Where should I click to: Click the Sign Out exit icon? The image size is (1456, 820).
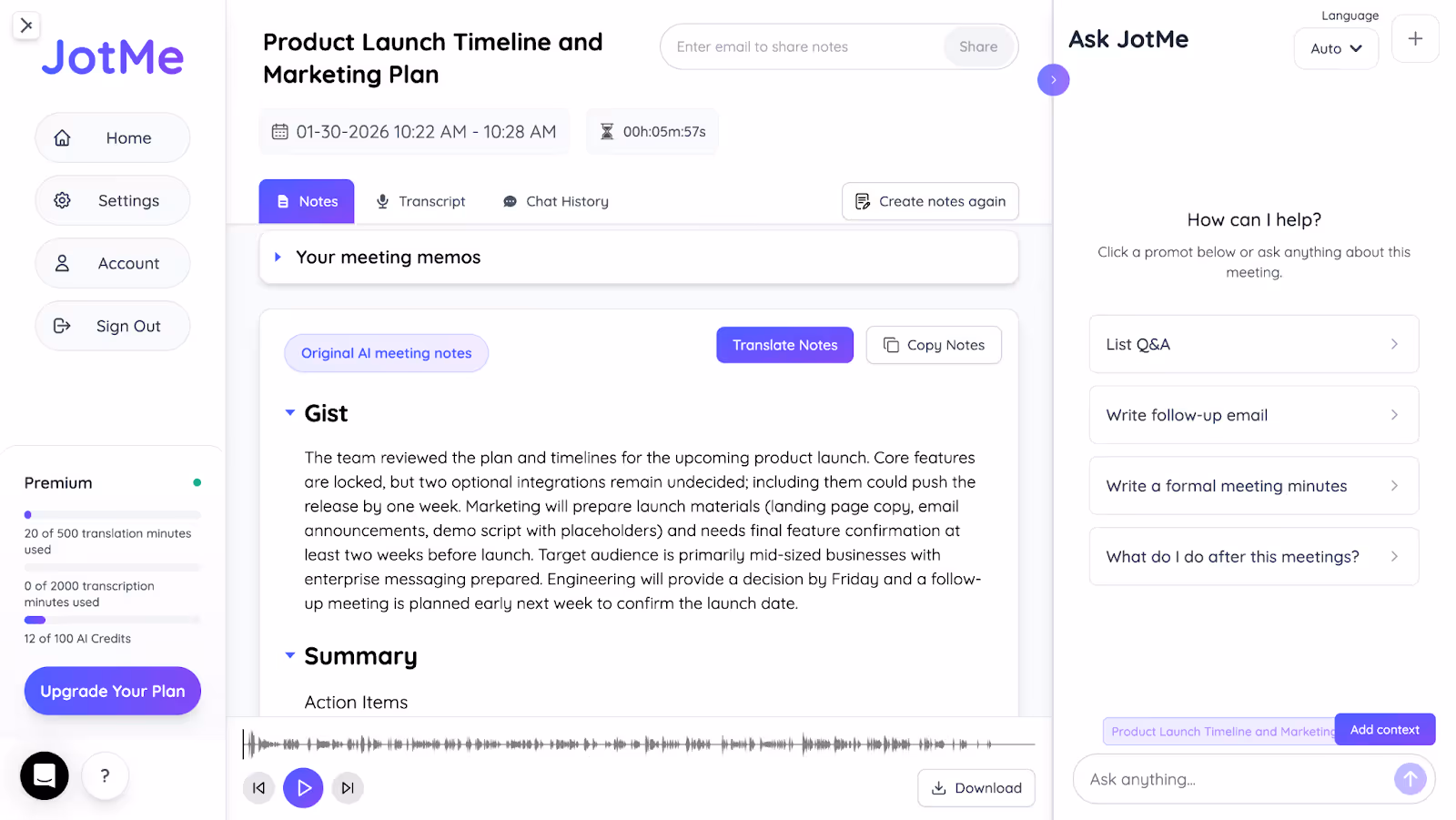[x=62, y=326]
